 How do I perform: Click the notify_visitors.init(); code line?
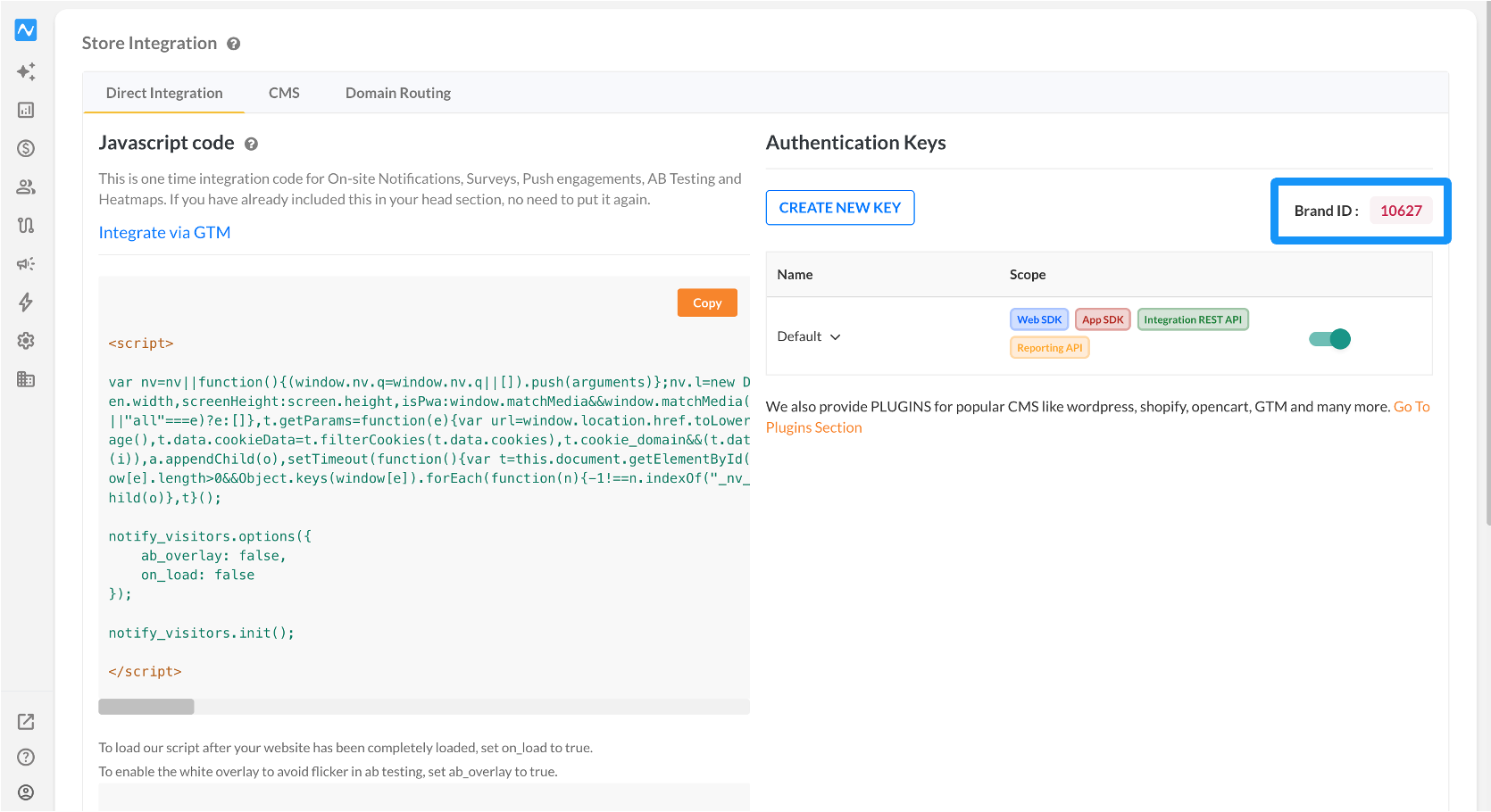click(202, 633)
